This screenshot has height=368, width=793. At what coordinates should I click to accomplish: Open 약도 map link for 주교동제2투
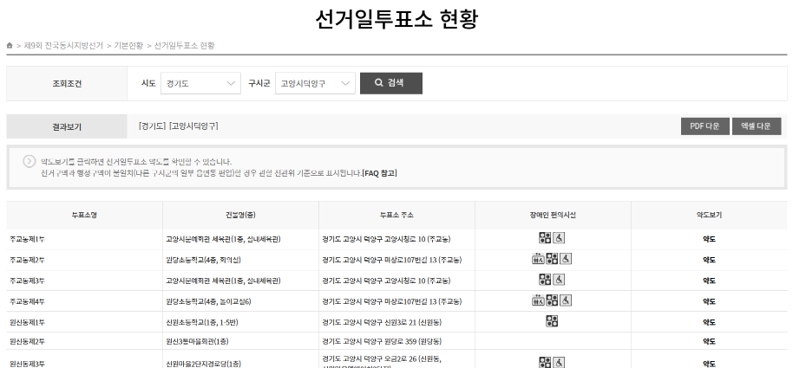coord(709,260)
